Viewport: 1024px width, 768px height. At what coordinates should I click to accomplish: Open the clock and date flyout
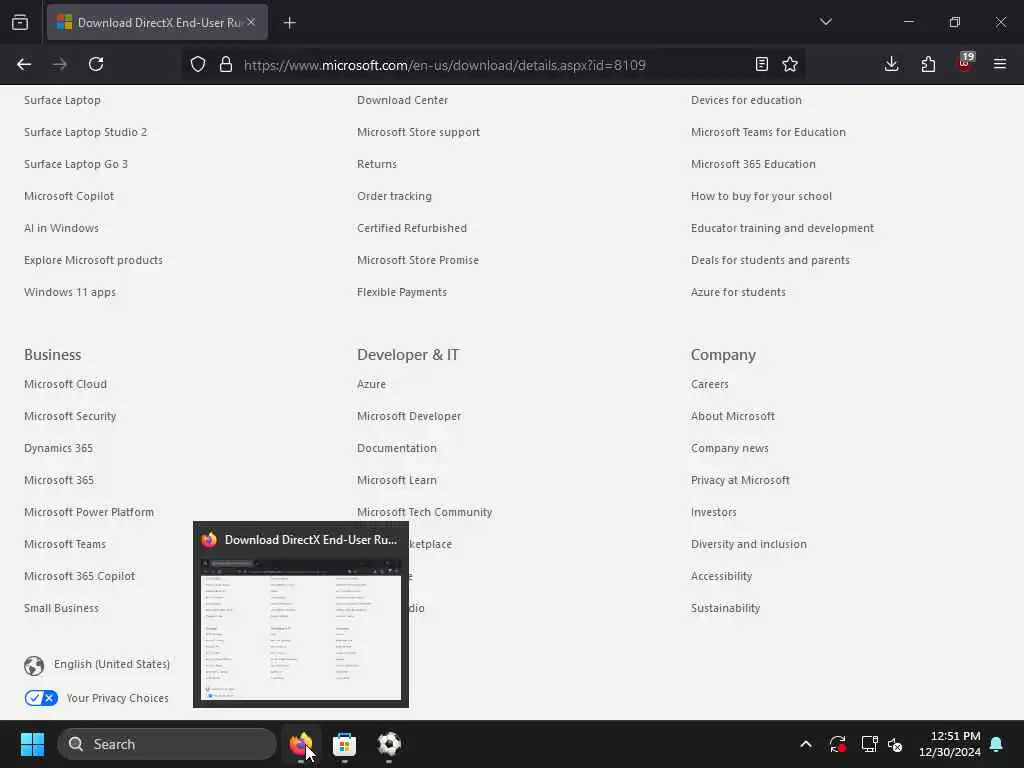pyautogui.click(x=950, y=744)
